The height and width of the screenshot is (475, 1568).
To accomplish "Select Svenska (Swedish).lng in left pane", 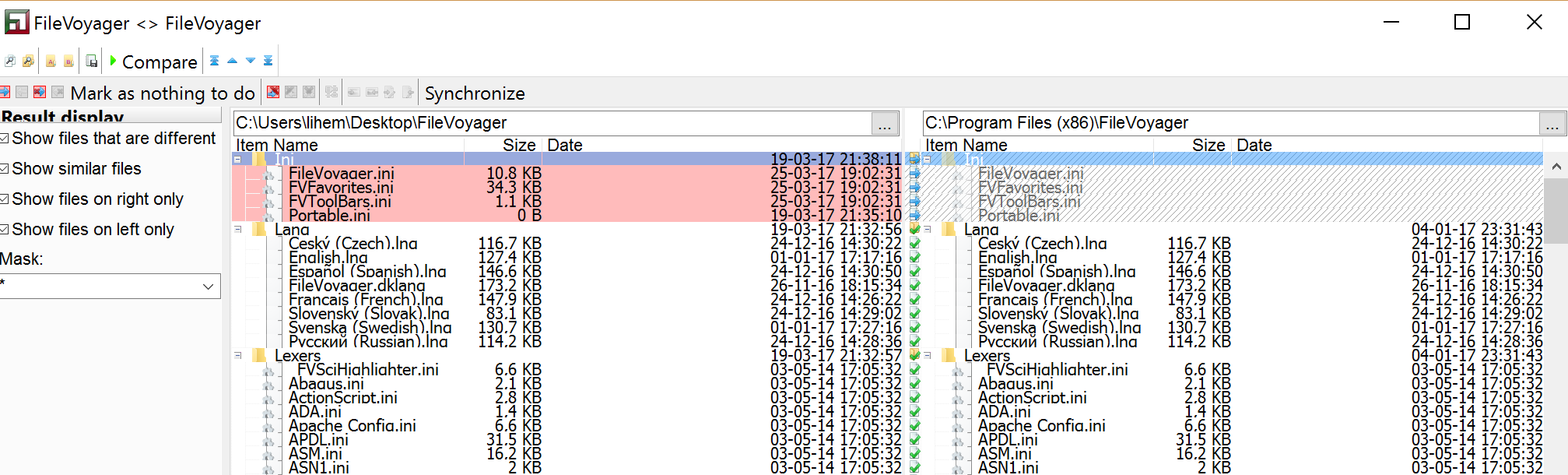I will 370,327.
